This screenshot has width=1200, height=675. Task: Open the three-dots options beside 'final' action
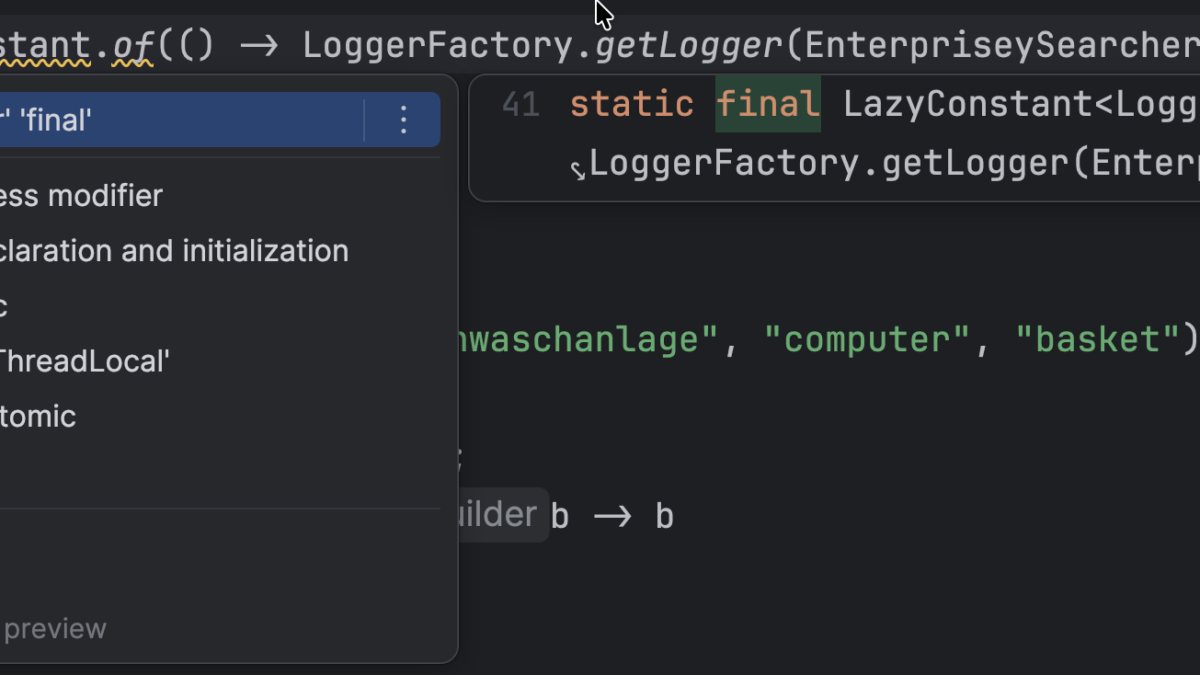(x=403, y=121)
